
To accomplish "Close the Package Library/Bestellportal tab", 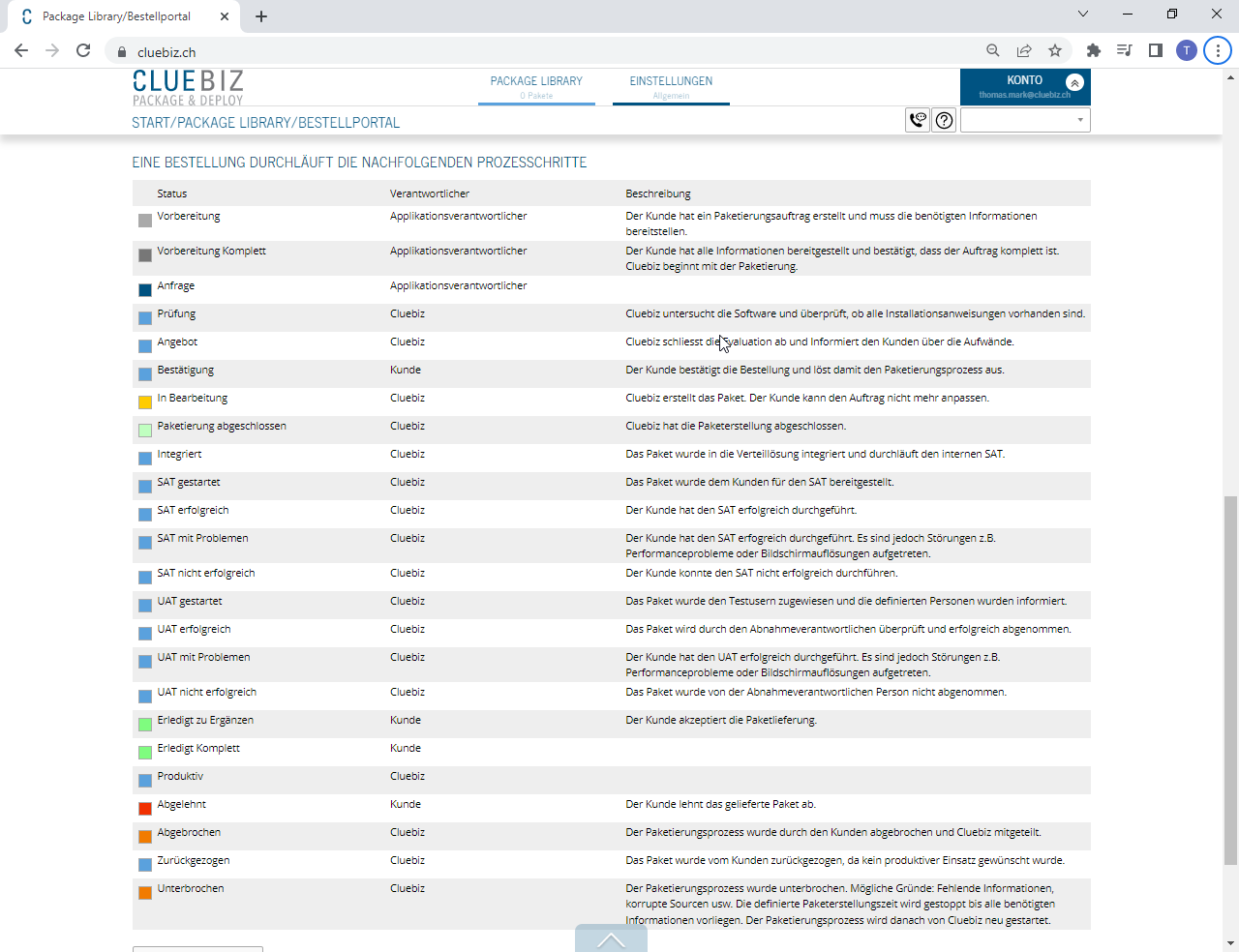I will pyautogui.click(x=225, y=16).
